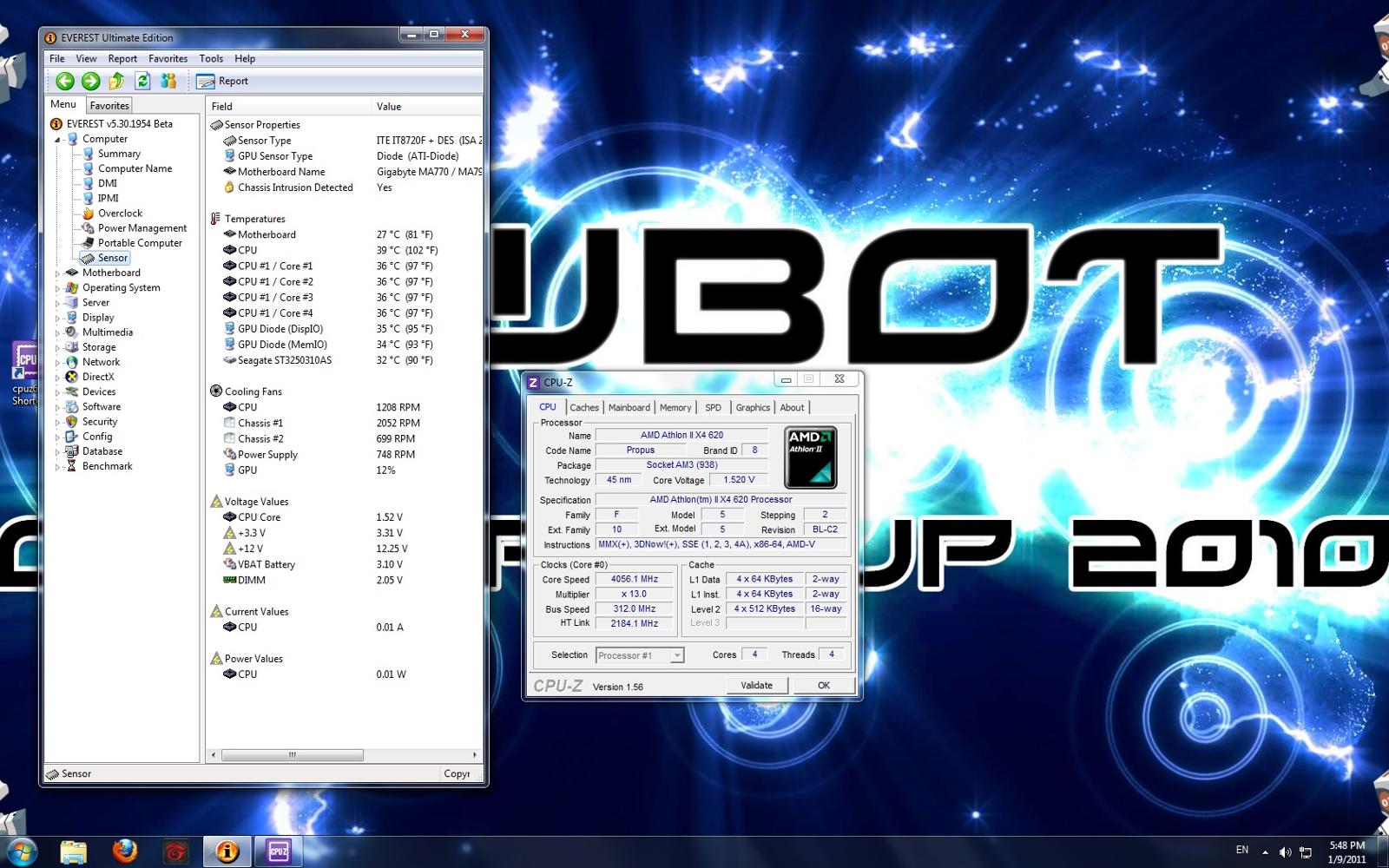This screenshot has height=868, width=1389.
Task: Click the AMD Athlon II logo in CPU-Z
Action: (811, 457)
